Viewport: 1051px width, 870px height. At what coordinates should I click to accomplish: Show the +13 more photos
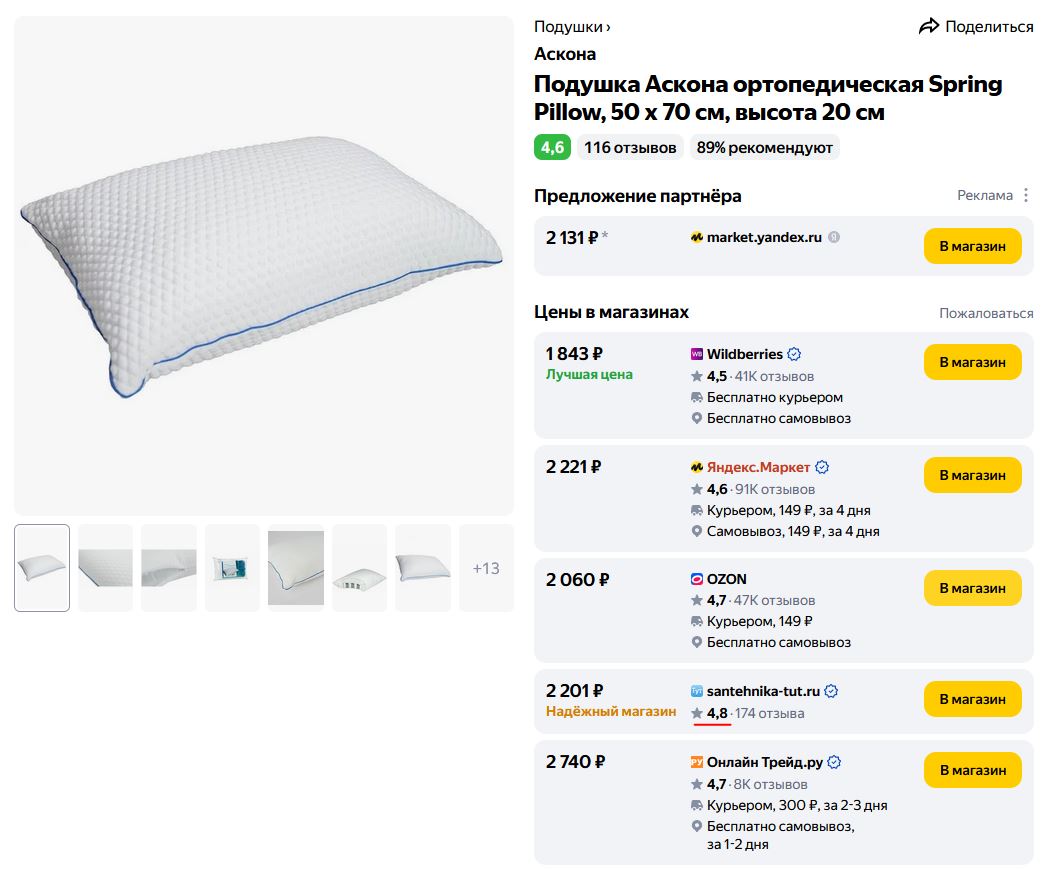pos(486,568)
